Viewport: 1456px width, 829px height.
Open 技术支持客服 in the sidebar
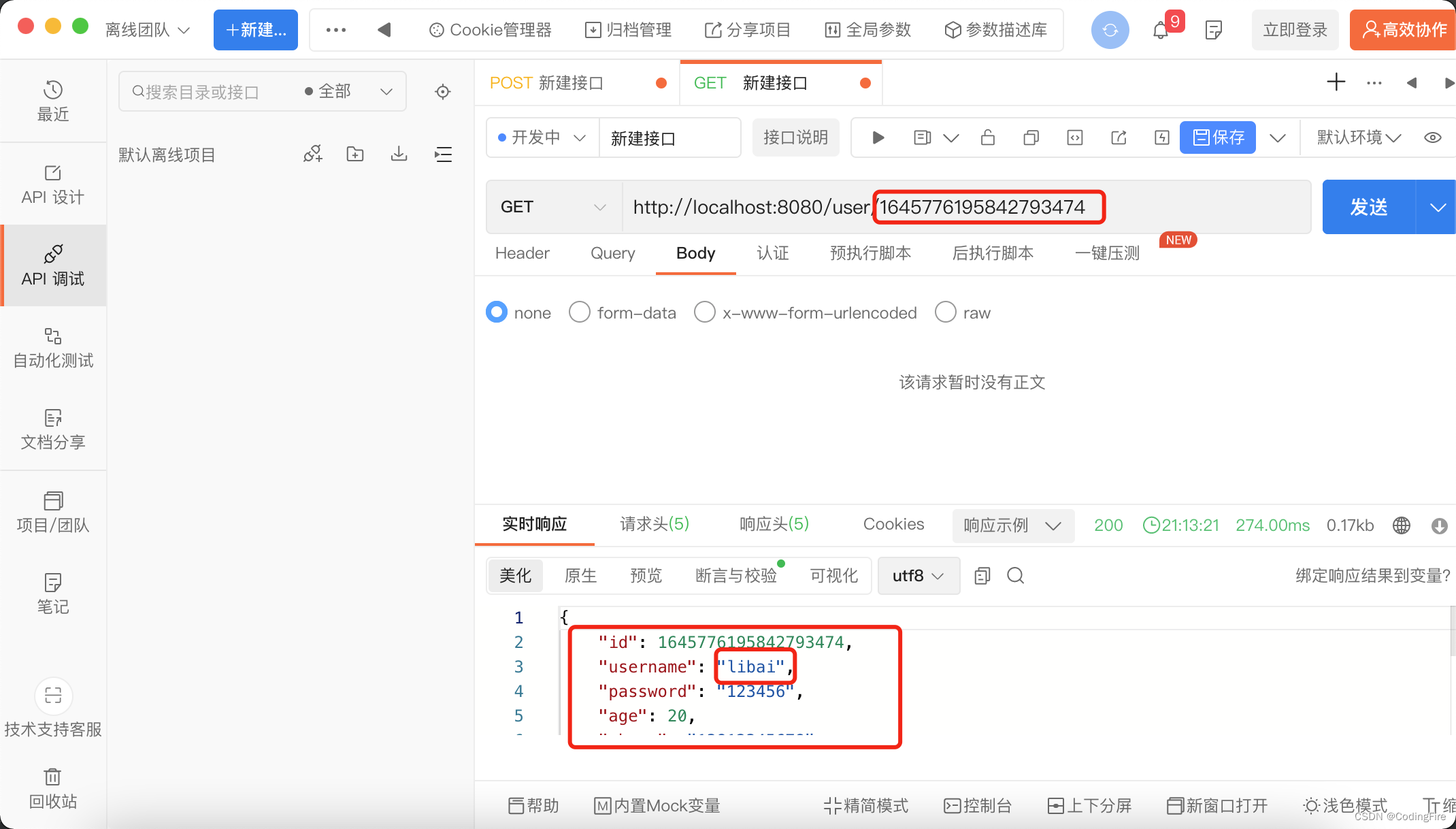(53, 709)
